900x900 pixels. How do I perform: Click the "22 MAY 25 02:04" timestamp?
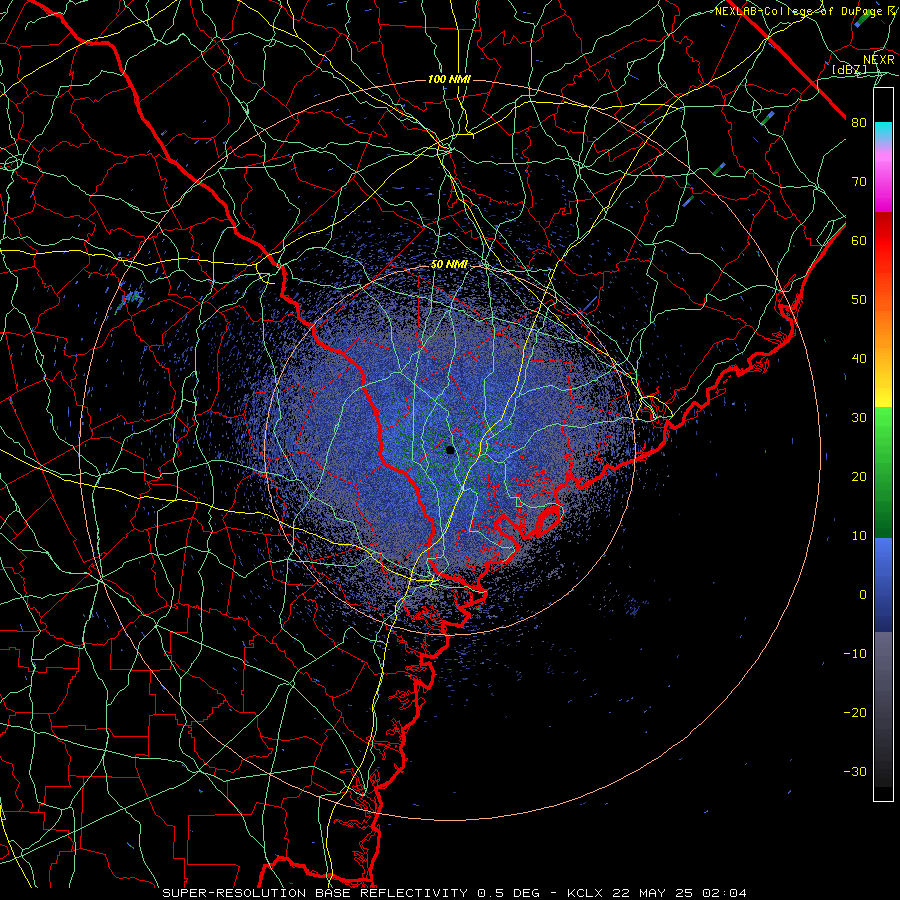coord(680,893)
